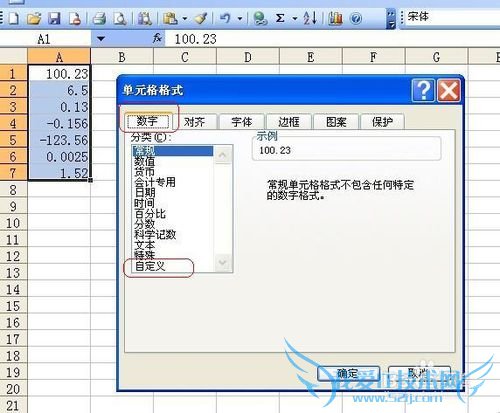Select 文本 in the category list

coord(173,245)
